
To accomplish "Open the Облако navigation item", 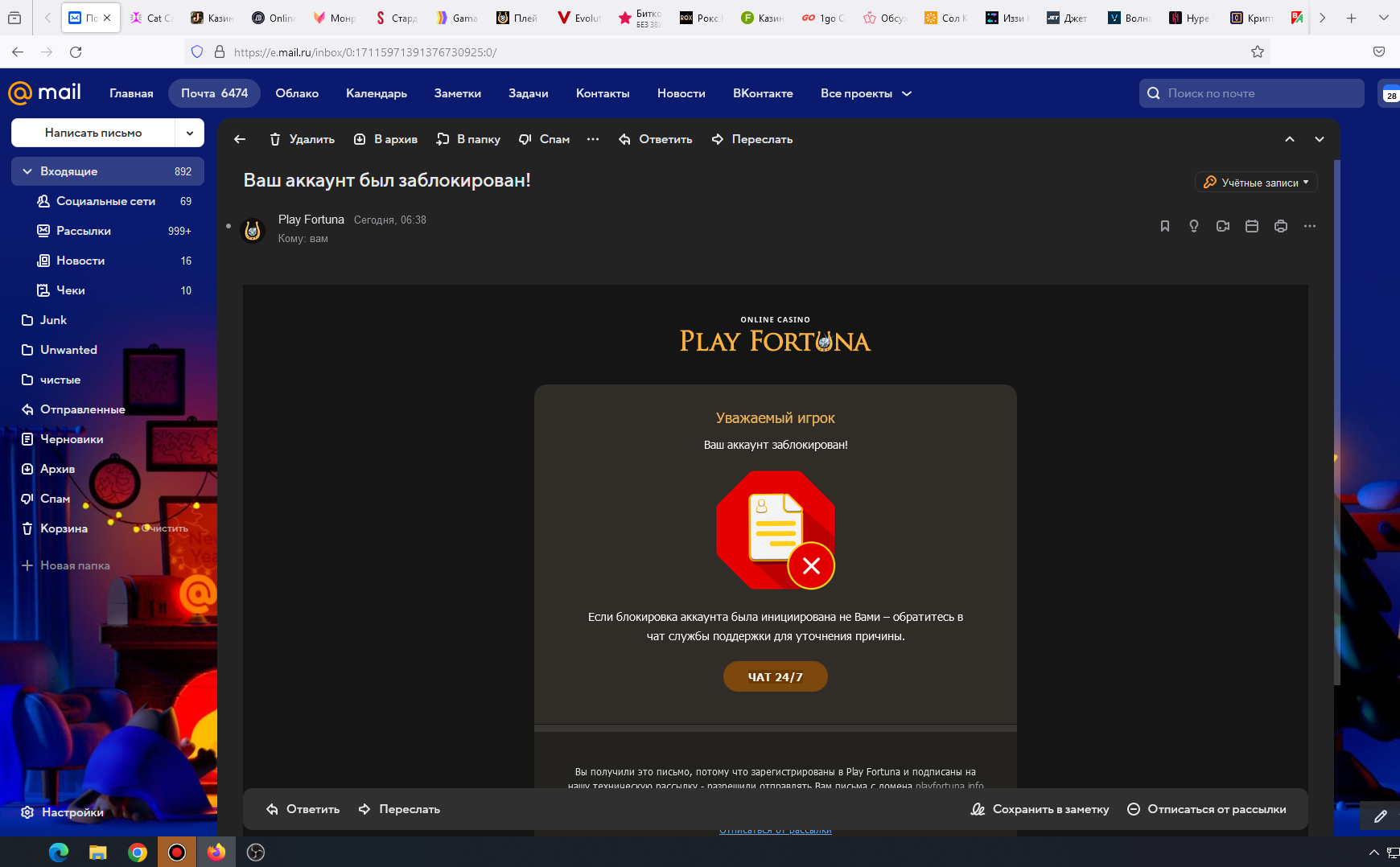I will coord(297,93).
